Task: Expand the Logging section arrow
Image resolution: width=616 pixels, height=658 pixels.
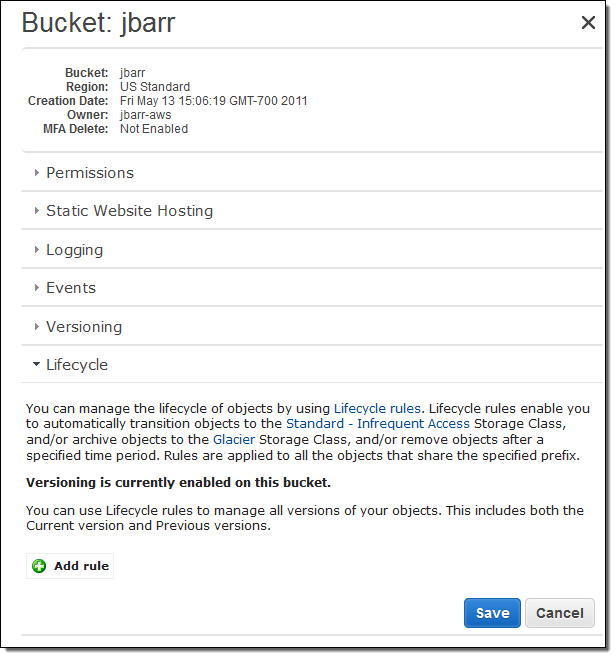Action: [x=37, y=250]
